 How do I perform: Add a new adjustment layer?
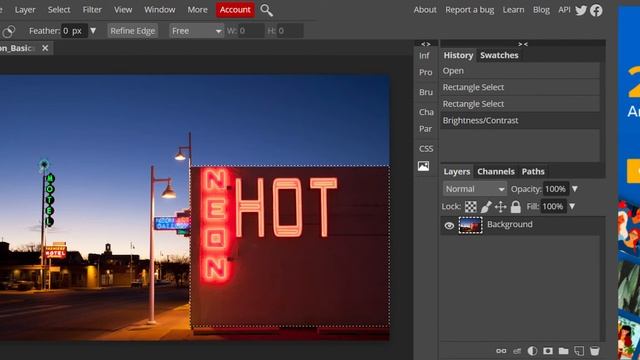point(532,351)
